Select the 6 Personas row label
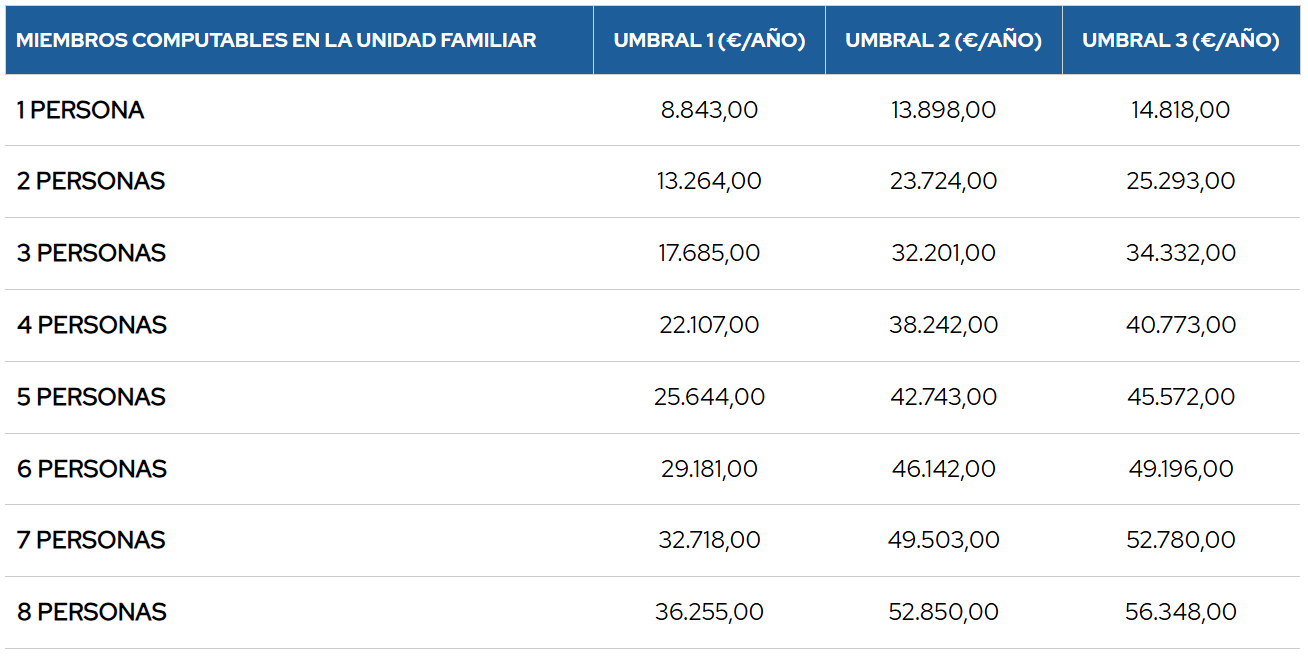 pos(91,469)
